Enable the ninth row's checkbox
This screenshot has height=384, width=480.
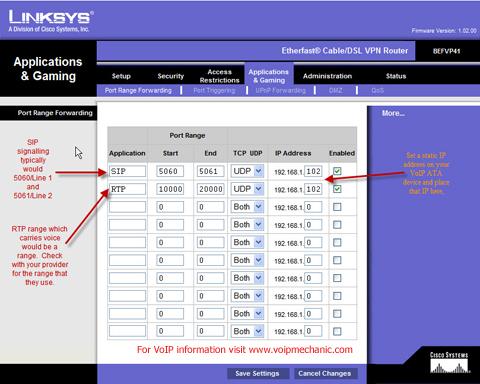(337, 314)
